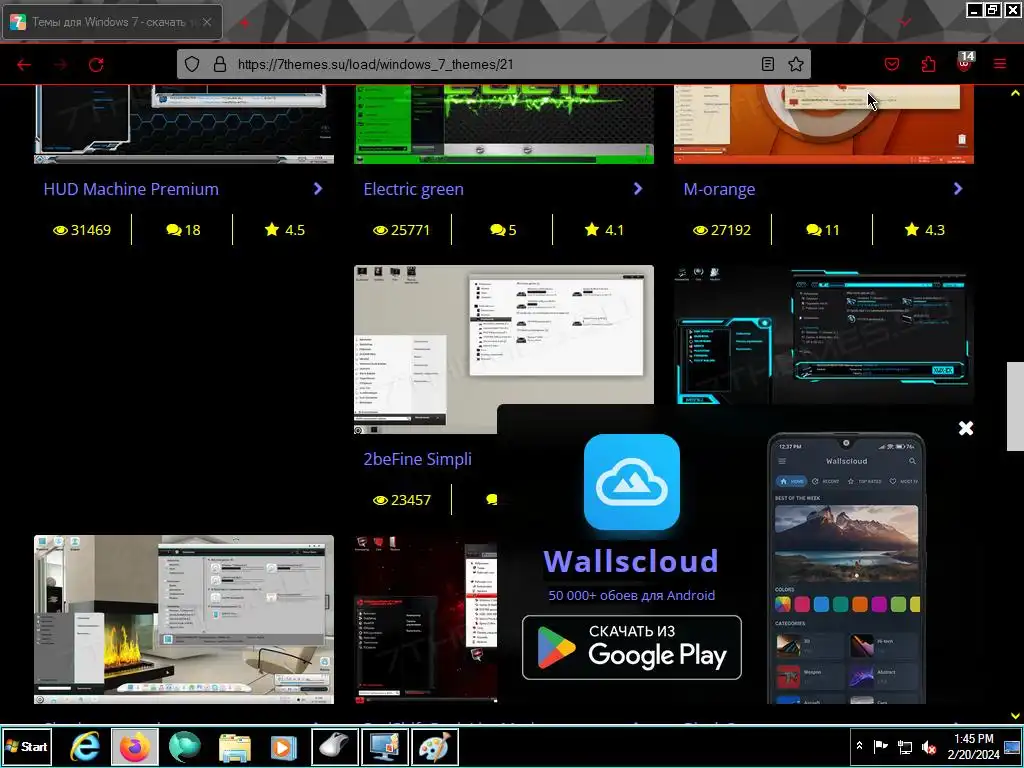Open Electric green theme link
1024x768 pixels.
413,189
